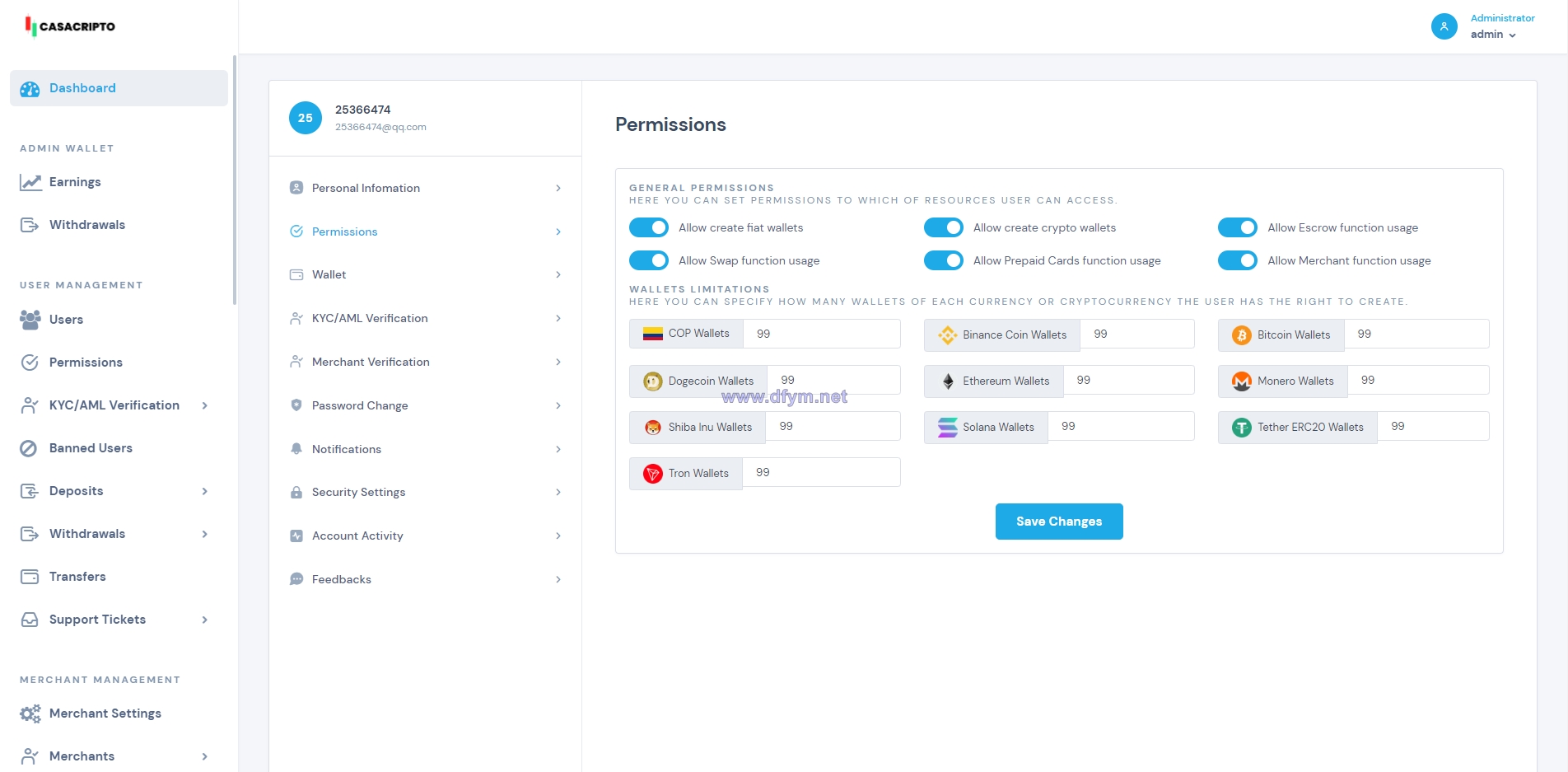Toggle Allow Escrow function usage
This screenshot has height=772, width=1568.
pyautogui.click(x=1238, y=227)
